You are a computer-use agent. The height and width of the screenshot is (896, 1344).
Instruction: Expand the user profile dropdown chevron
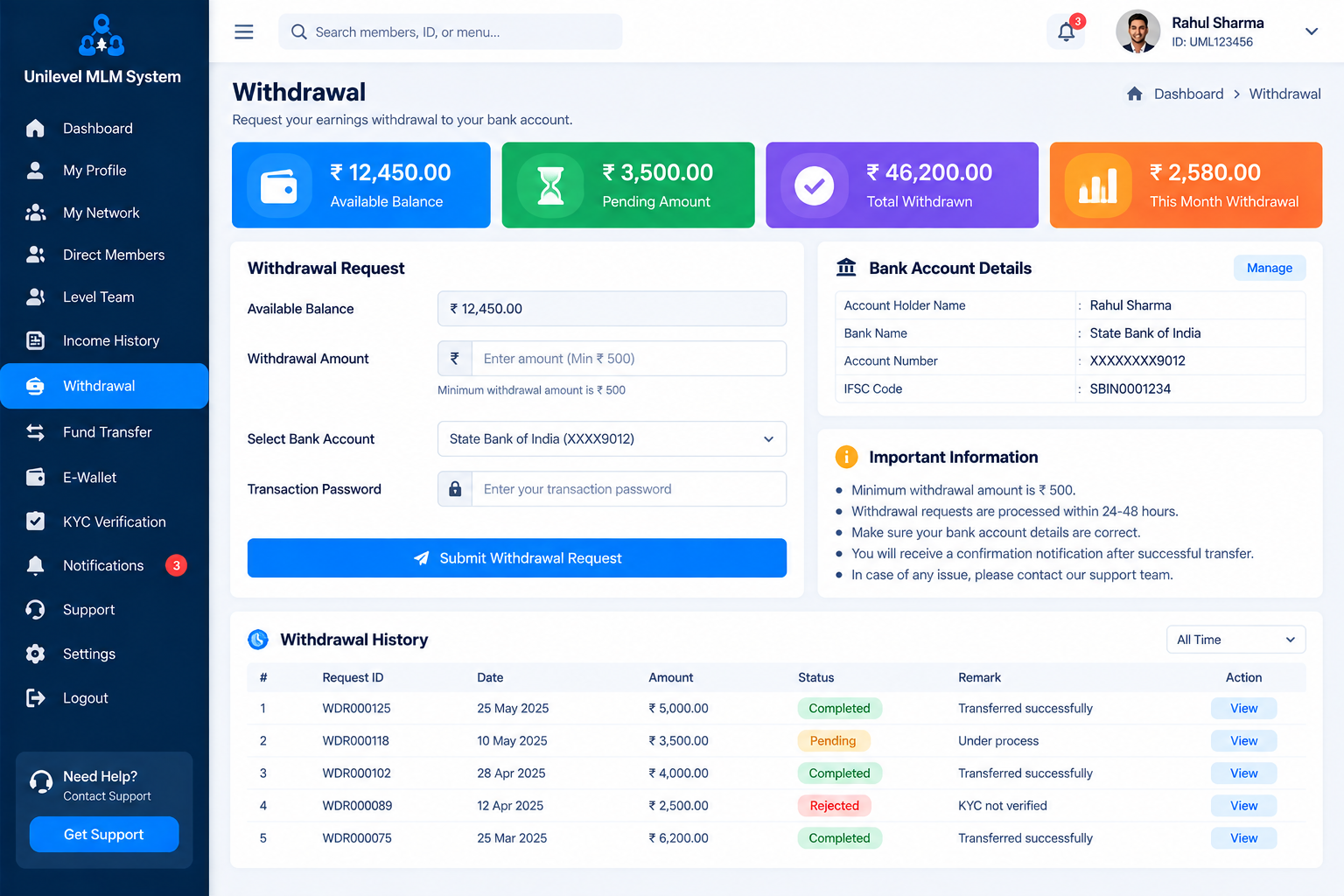1312,31
